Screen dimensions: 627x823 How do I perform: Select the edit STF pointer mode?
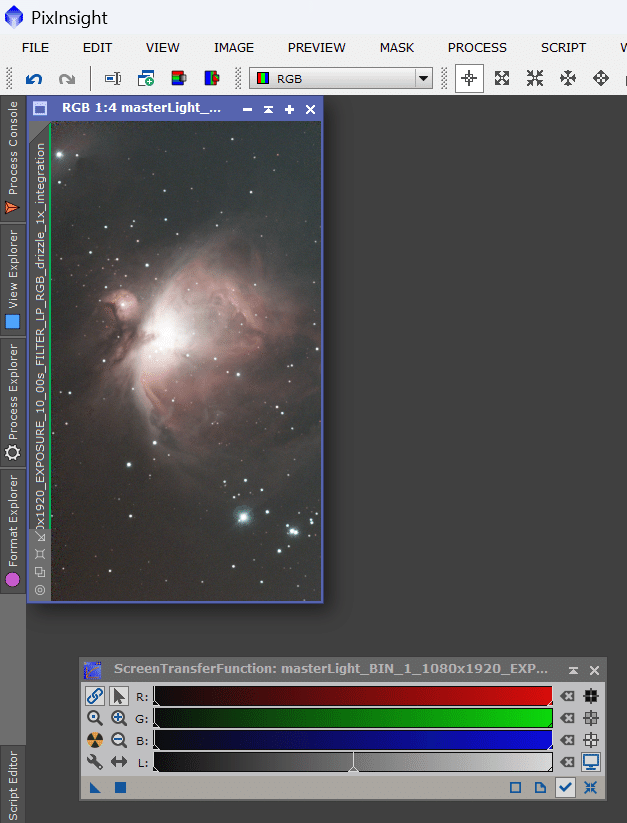tap(119, 696)
